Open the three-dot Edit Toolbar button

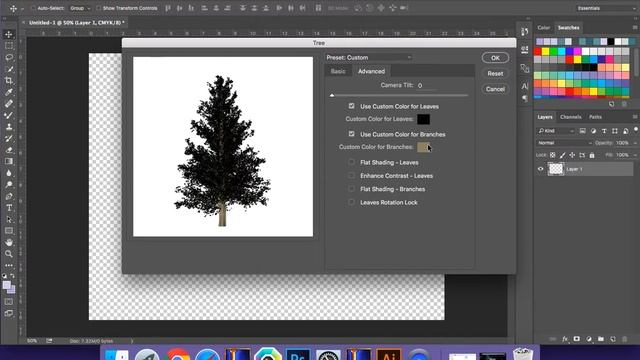9,265
